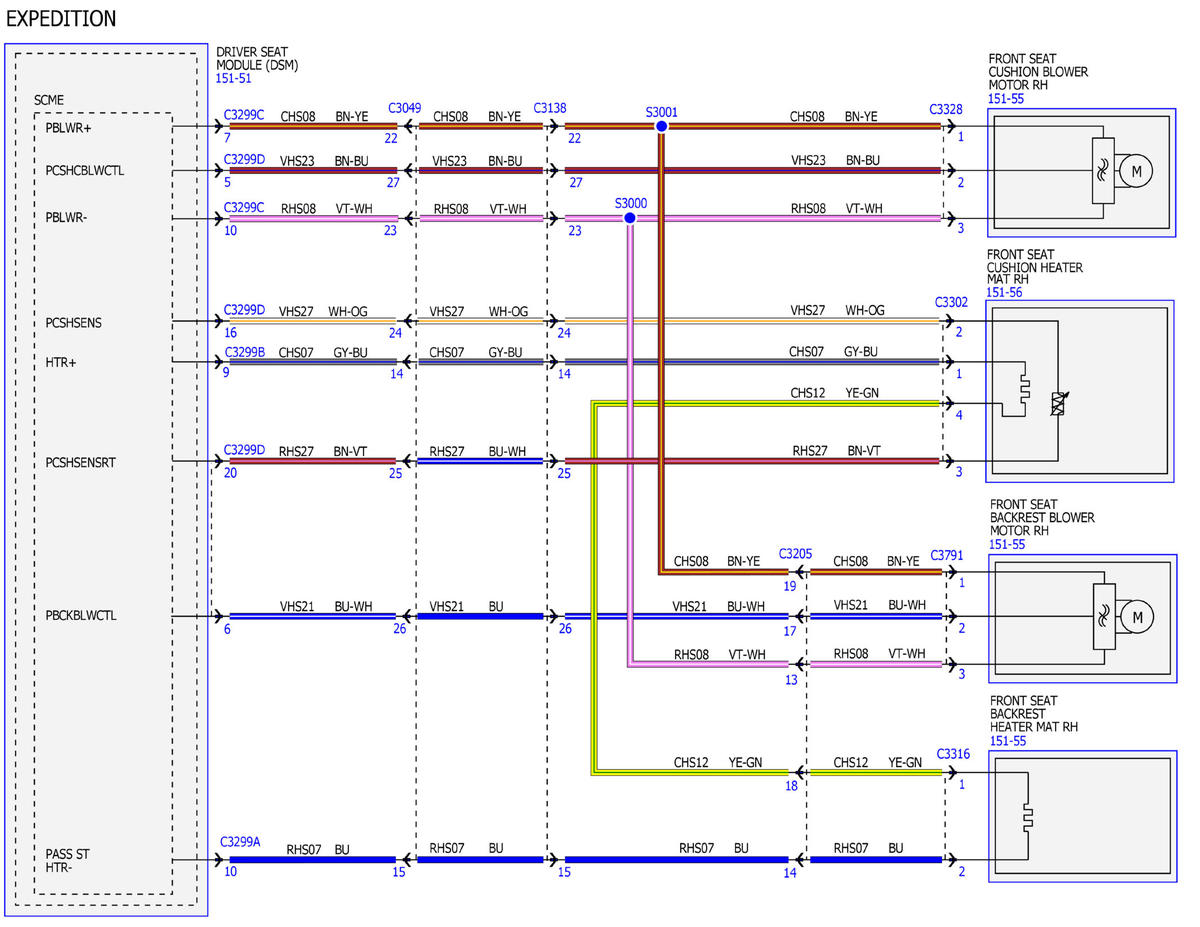Click the S3001 splice node dot
Image resolution: width=1200 pixels, height=927 pixels.
pos(661,126)
